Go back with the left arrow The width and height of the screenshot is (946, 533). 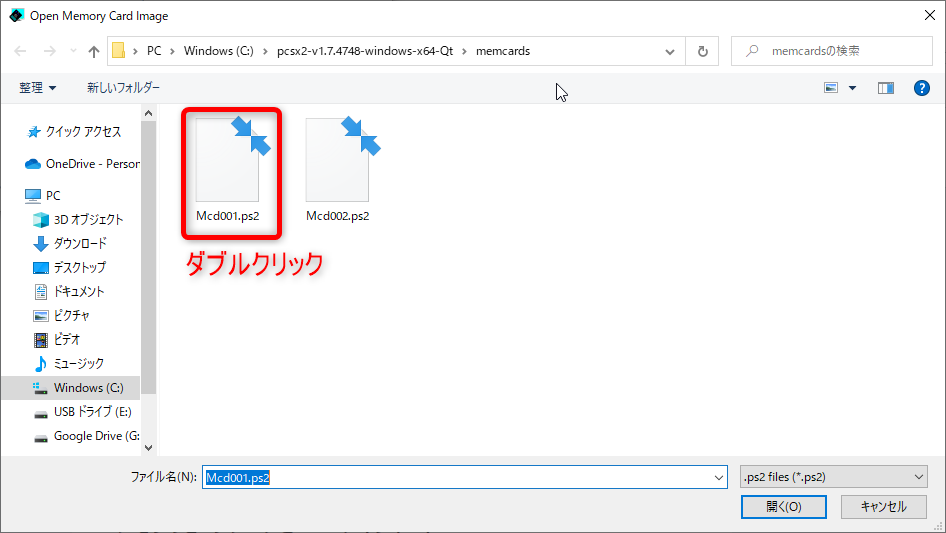[x=20, y=51]
